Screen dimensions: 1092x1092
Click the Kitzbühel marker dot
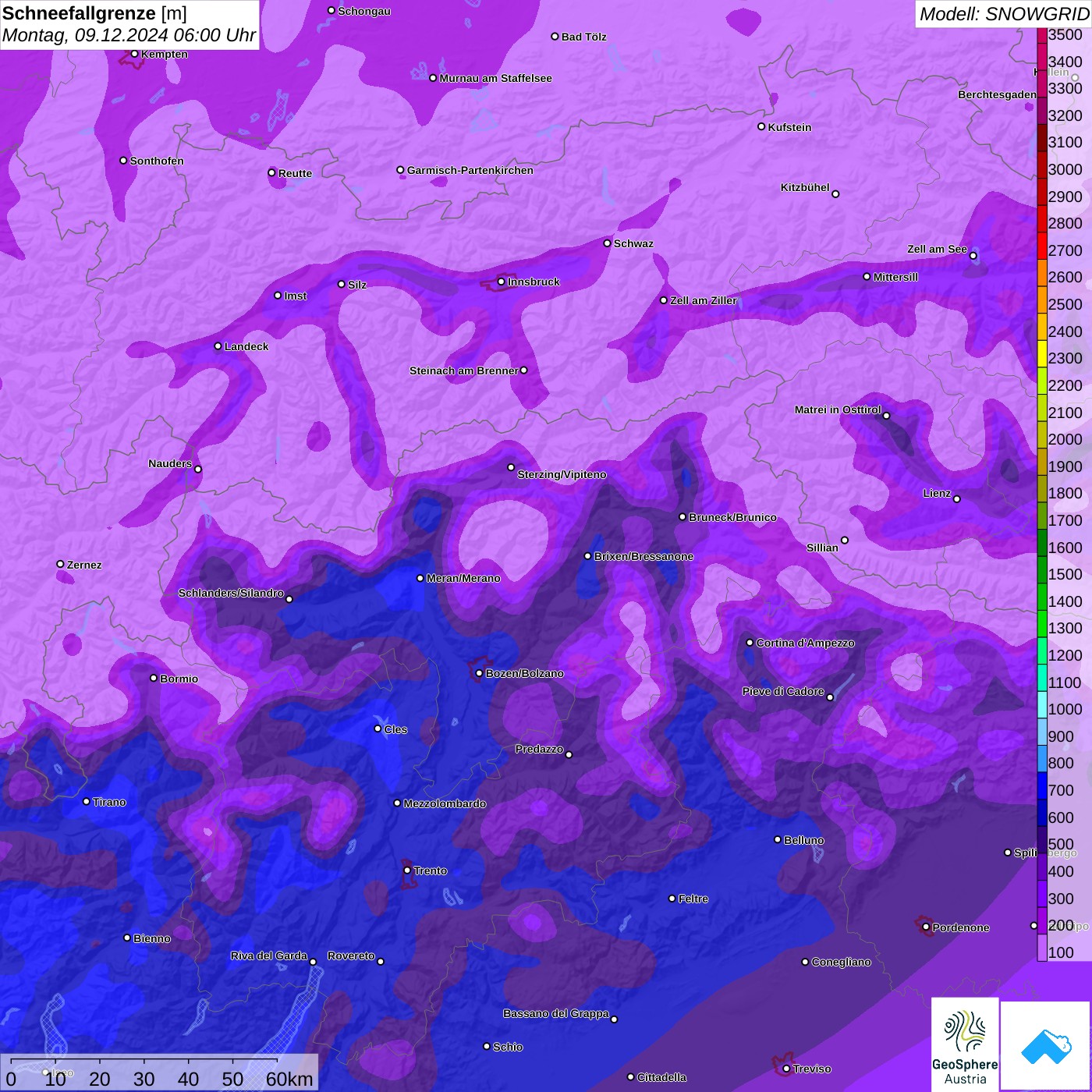tap(835, 194)
